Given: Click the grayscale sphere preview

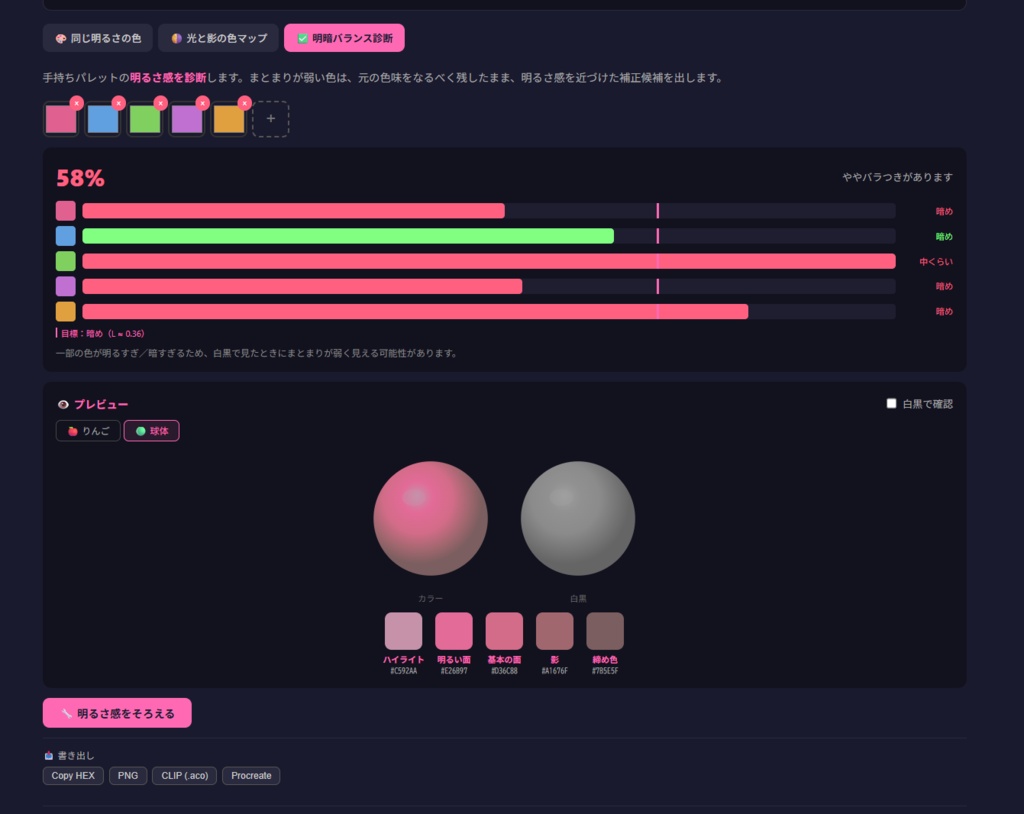Looking at the screenshot, I should 578,519.
